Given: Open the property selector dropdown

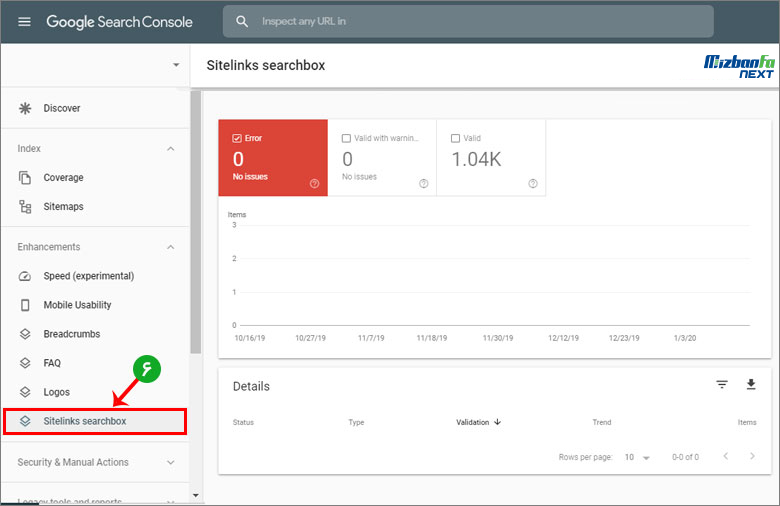Looking at the screenshot, I should click(176, 65).
